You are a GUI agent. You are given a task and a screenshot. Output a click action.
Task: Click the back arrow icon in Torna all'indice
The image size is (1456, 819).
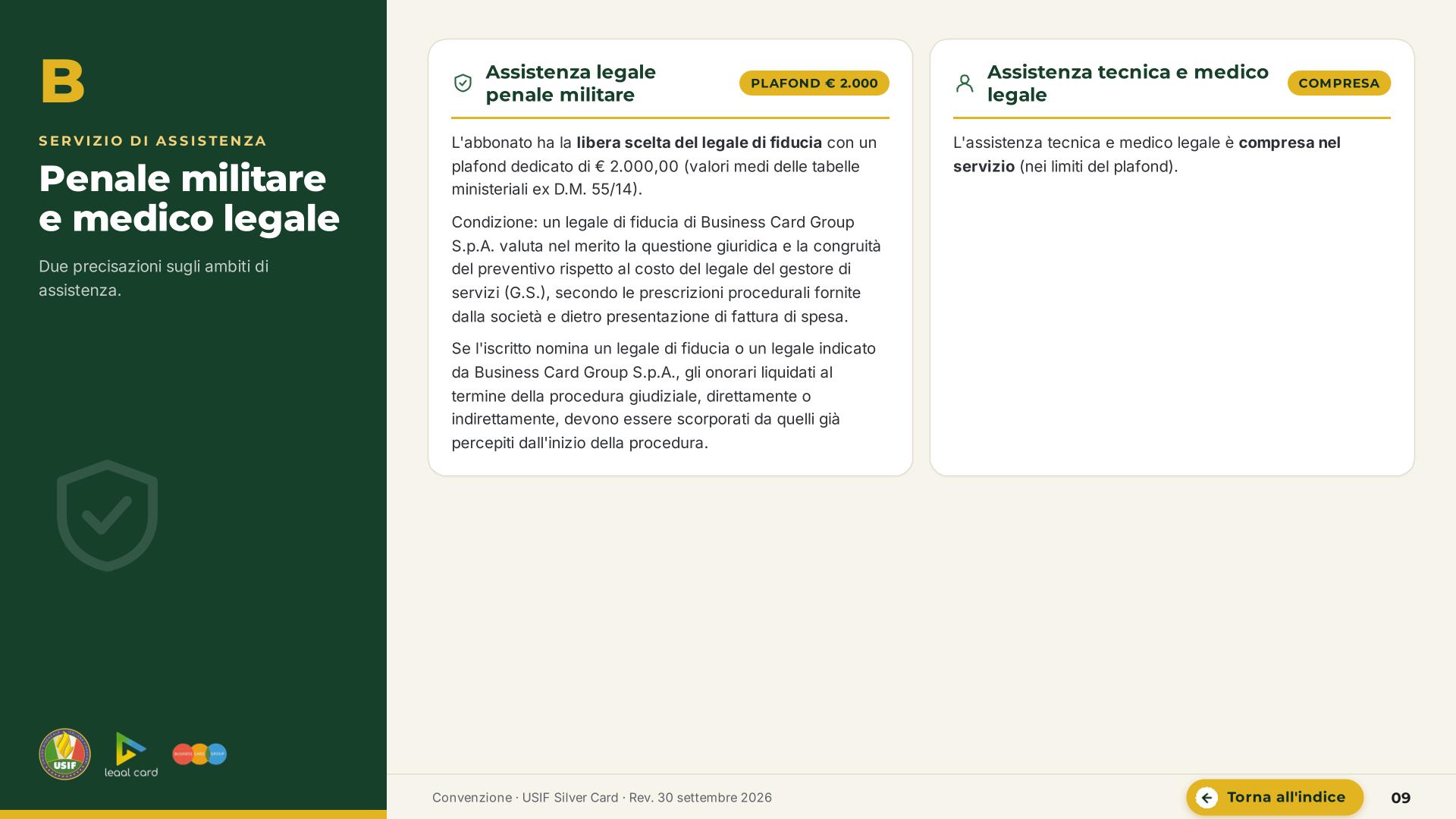[1207, 798]
